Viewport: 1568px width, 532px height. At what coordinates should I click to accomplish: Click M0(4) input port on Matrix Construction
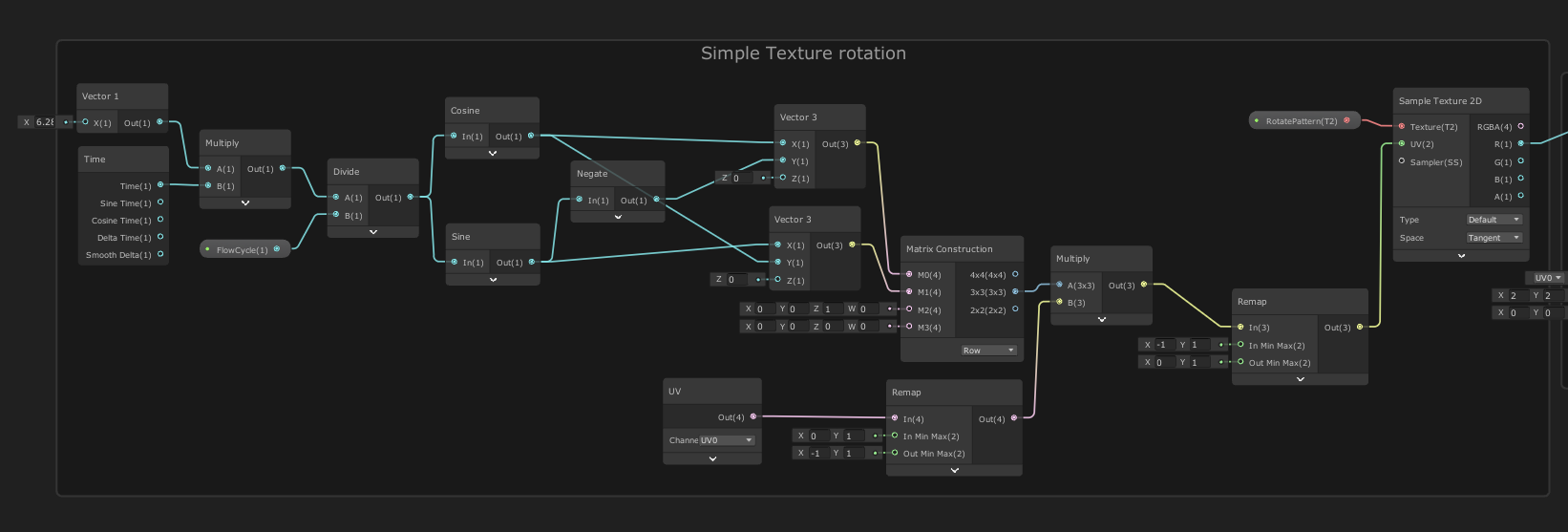909,274
